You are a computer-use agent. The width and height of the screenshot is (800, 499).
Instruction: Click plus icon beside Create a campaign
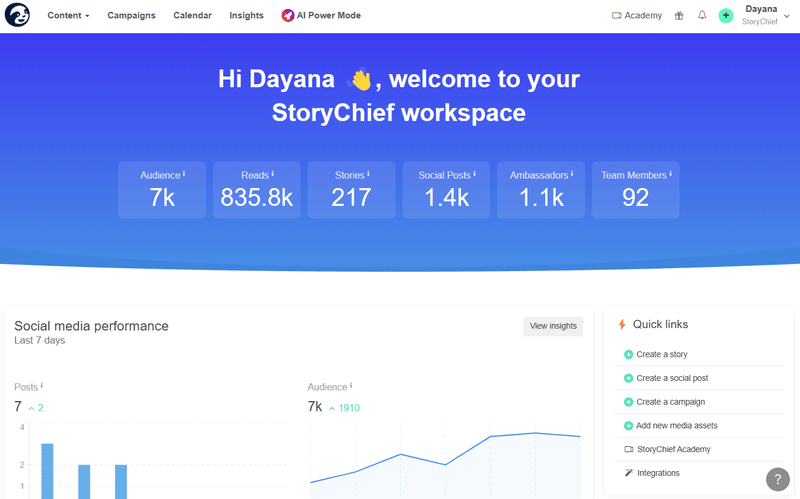coord(629,402)
